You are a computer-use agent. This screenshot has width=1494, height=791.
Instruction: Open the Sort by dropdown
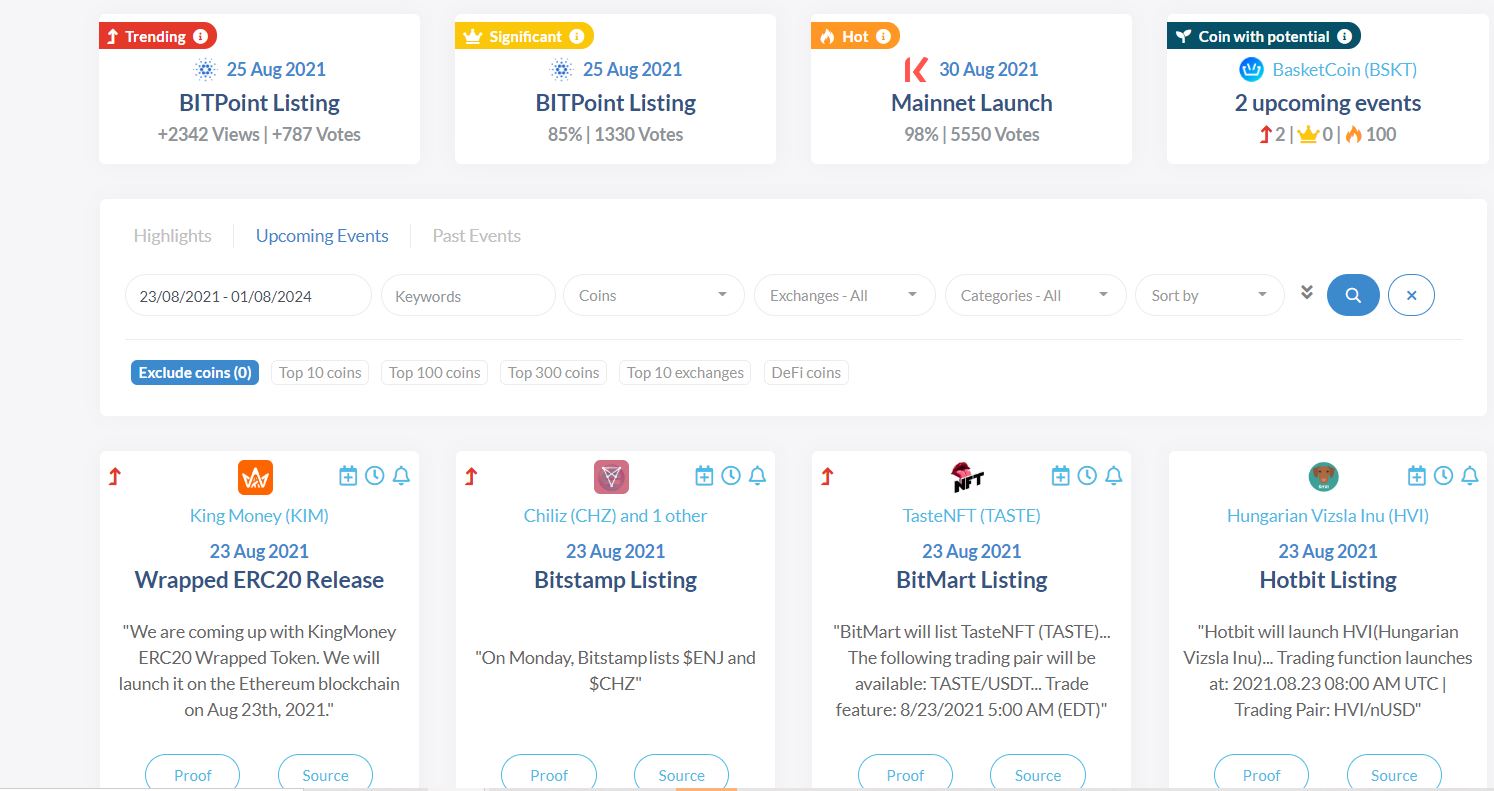(1210, 295)
